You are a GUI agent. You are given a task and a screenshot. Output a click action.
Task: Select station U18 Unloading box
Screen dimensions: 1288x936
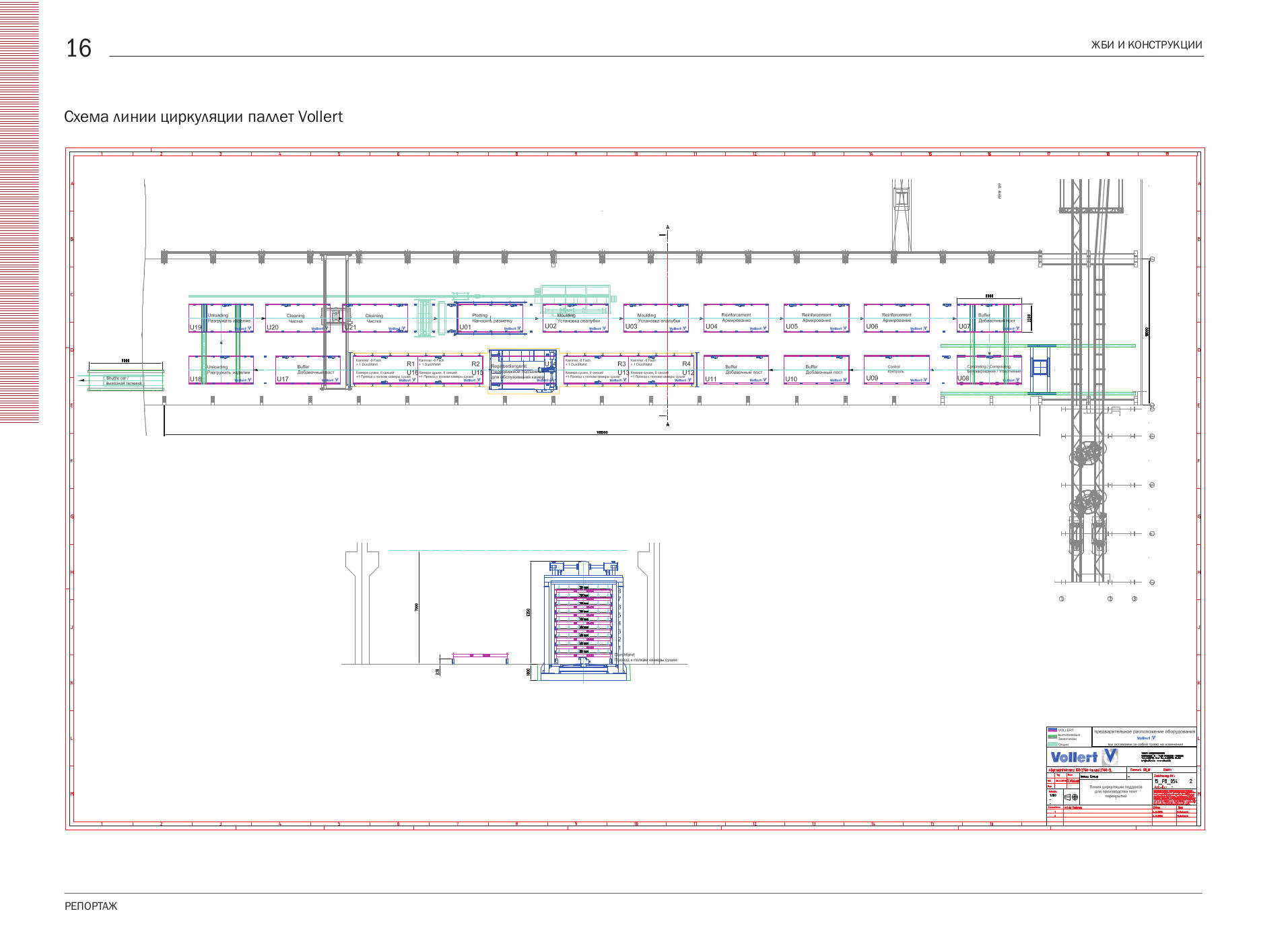click(x=221, y=370)
